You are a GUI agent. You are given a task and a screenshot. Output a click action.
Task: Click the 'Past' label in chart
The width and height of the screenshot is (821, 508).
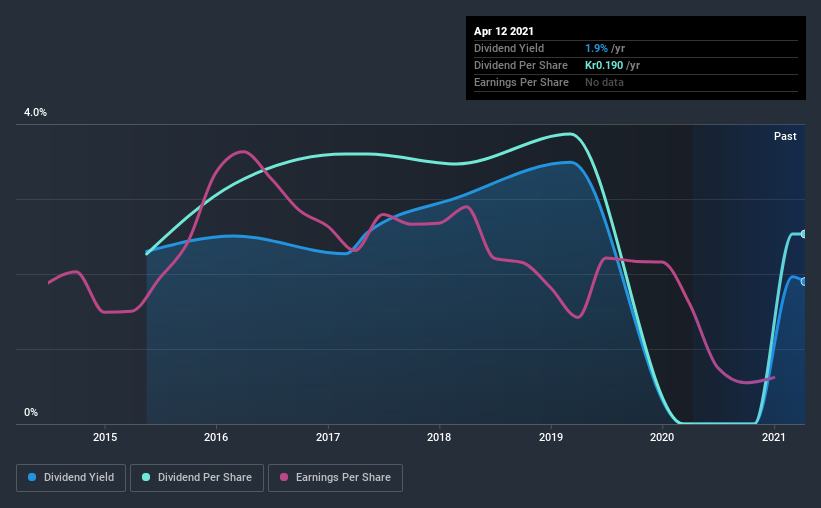(x=785, y=137)
